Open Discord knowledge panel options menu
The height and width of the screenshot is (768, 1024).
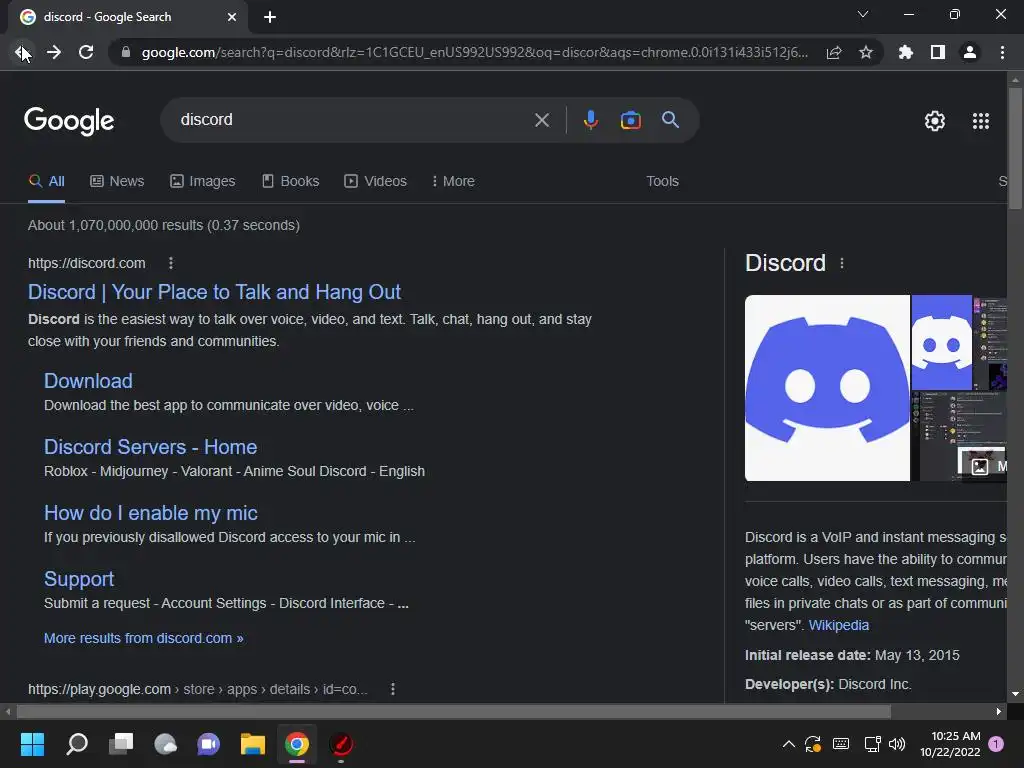(x=842, y=263)
